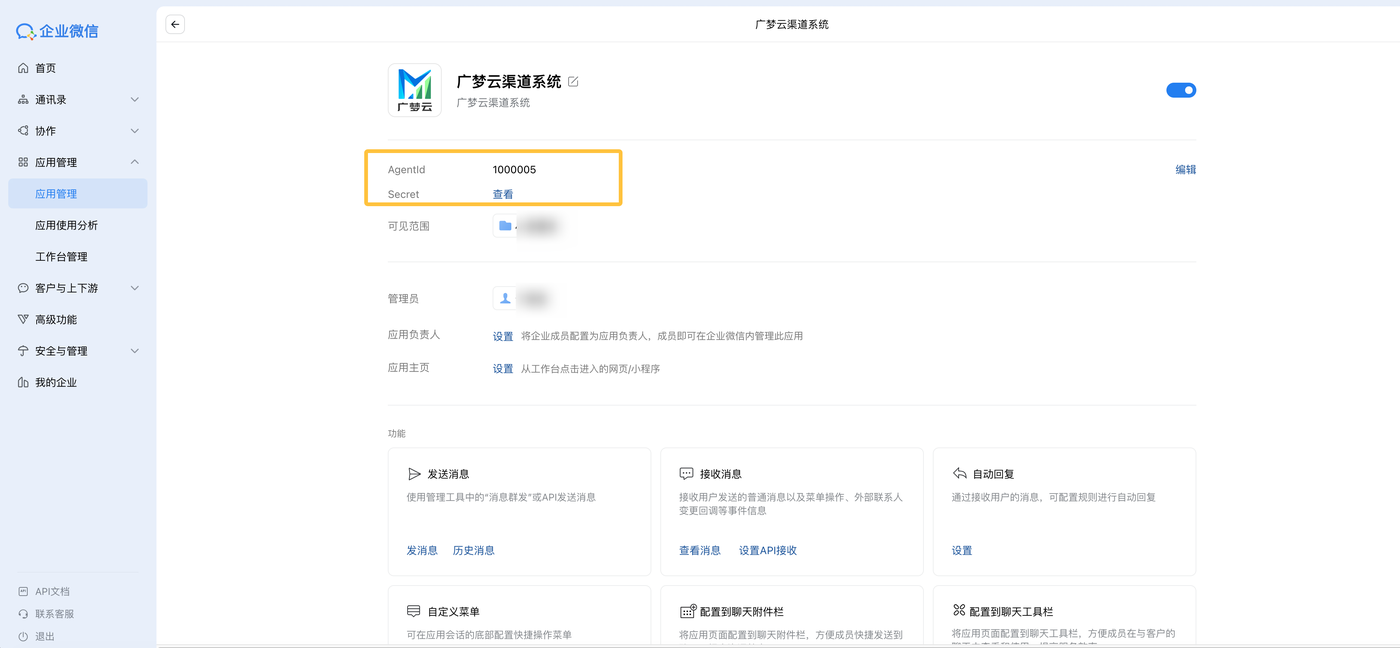Click the 配置到聊天工具栏 card title
Image resolution: width=1400 pixels, height=648 pixels.
coord(1011,611)
